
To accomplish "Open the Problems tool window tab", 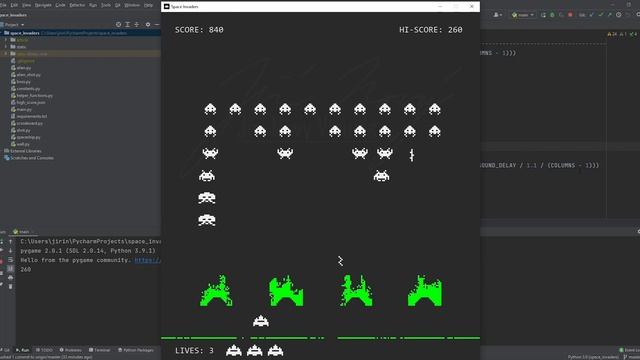I will 71,350.
